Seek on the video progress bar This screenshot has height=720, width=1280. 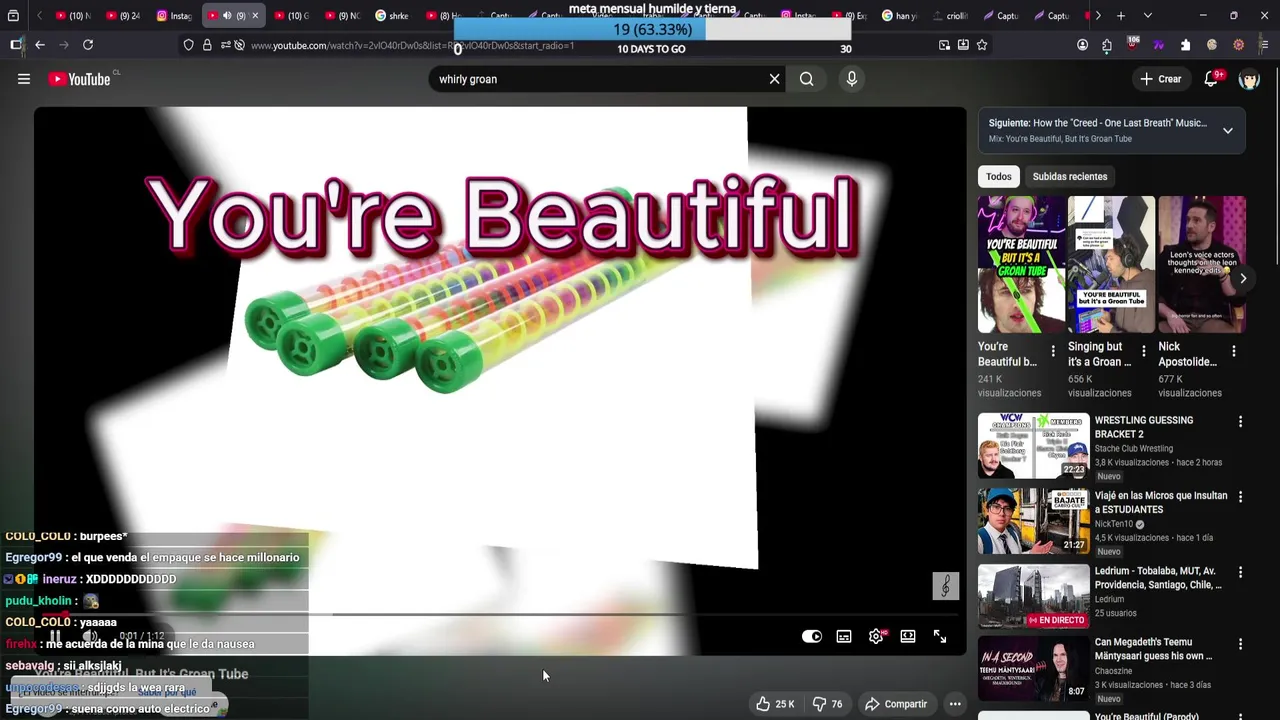click(500, 614)
